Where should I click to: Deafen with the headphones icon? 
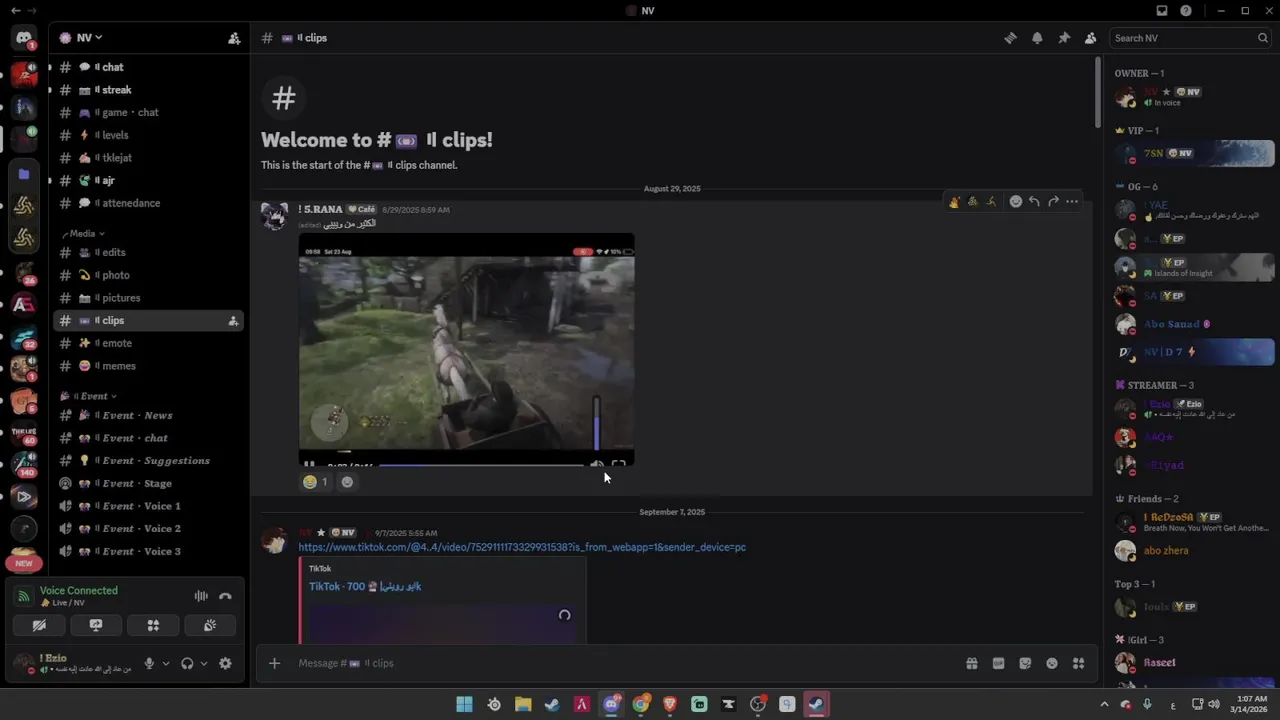point(187,663)
